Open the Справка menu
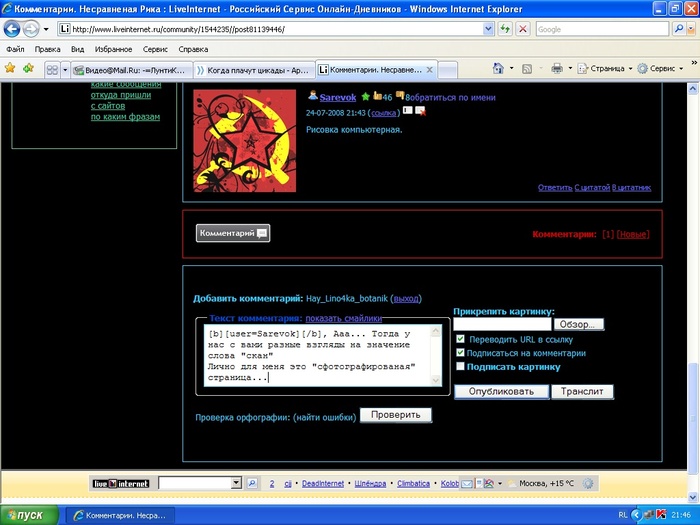Viewport: 700px width, 525px height. (193, 49)
